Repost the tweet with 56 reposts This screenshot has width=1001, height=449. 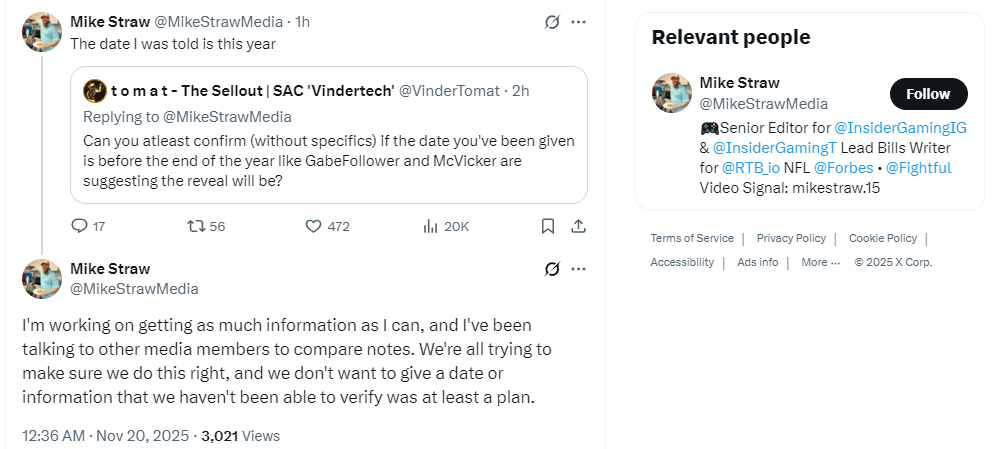[x=195, y=226]
